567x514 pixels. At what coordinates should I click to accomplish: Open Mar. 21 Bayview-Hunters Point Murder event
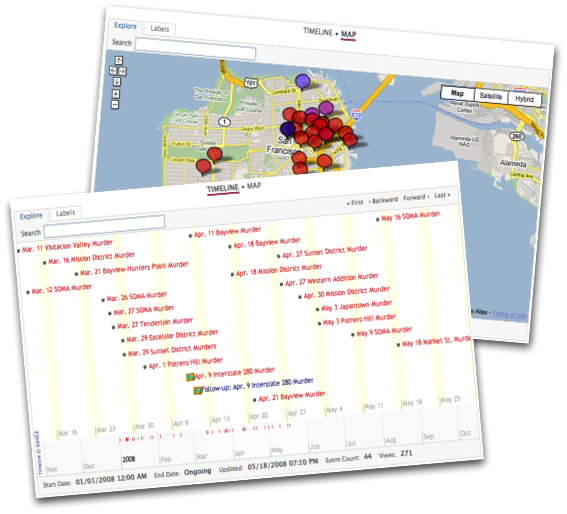coord(134,268)
